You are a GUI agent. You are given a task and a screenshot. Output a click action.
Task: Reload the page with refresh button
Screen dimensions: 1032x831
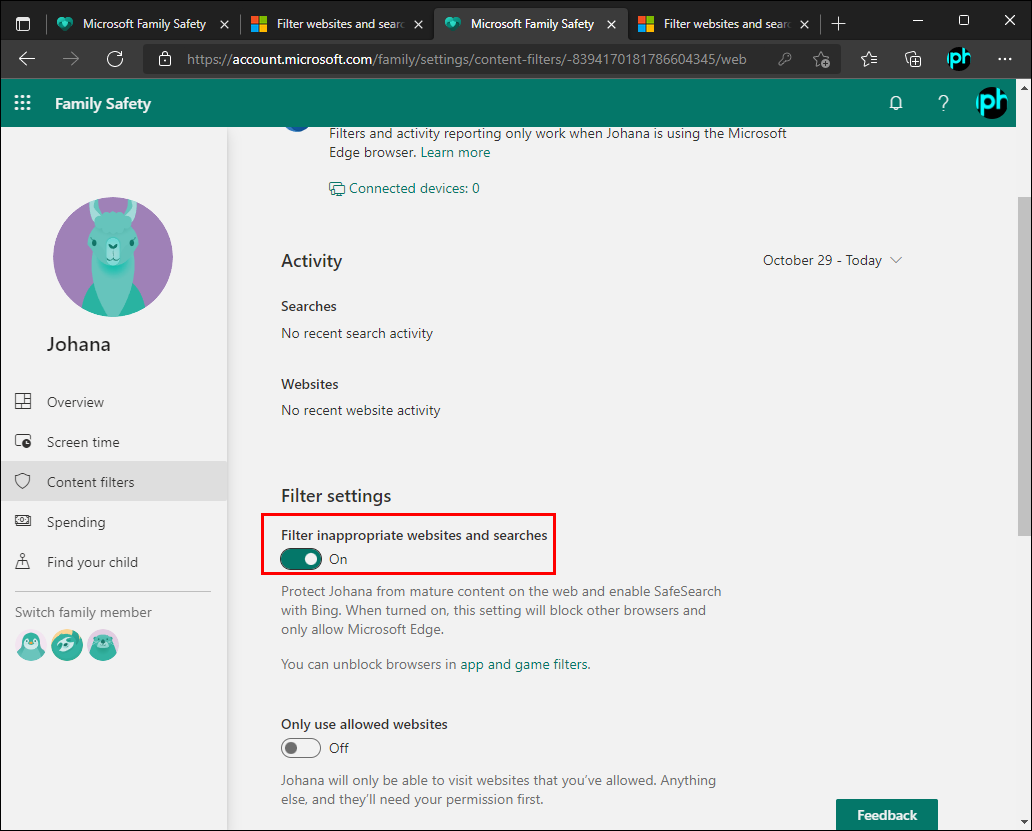coord(115,59)
